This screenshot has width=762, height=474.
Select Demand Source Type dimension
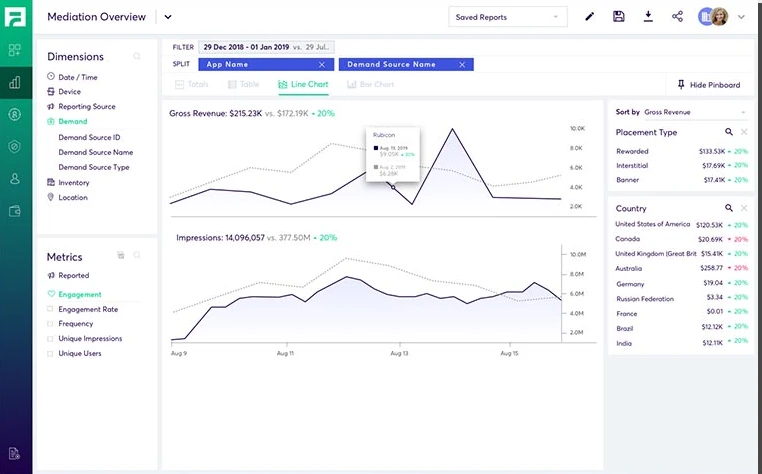click(x=94, y=167)
